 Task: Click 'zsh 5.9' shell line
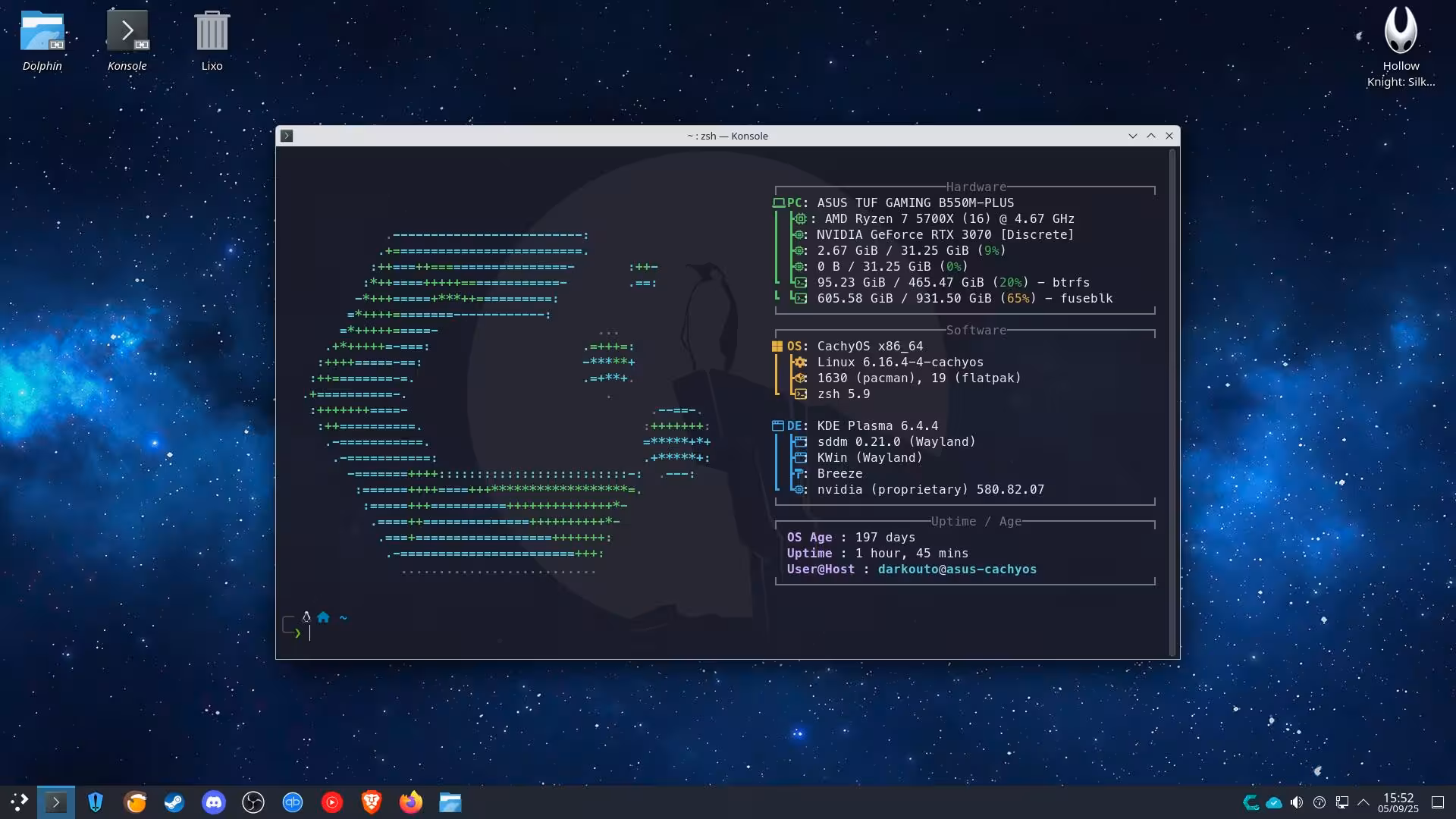click(x=843, y=394)
